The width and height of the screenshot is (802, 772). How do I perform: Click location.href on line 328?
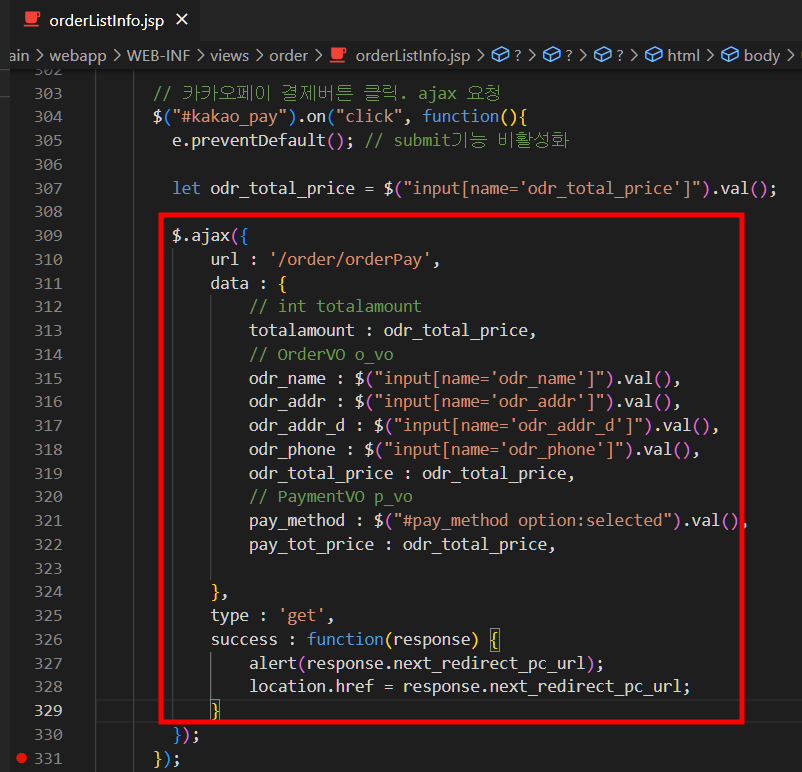coord(311,687)
